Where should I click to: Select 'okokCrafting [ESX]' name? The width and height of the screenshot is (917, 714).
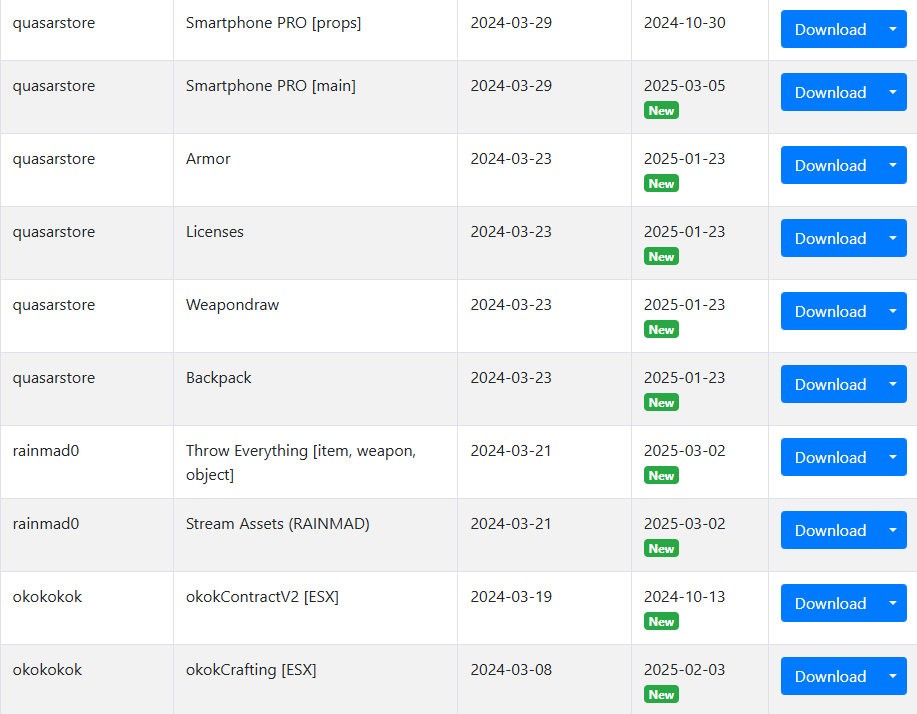[x=251, y=670]
